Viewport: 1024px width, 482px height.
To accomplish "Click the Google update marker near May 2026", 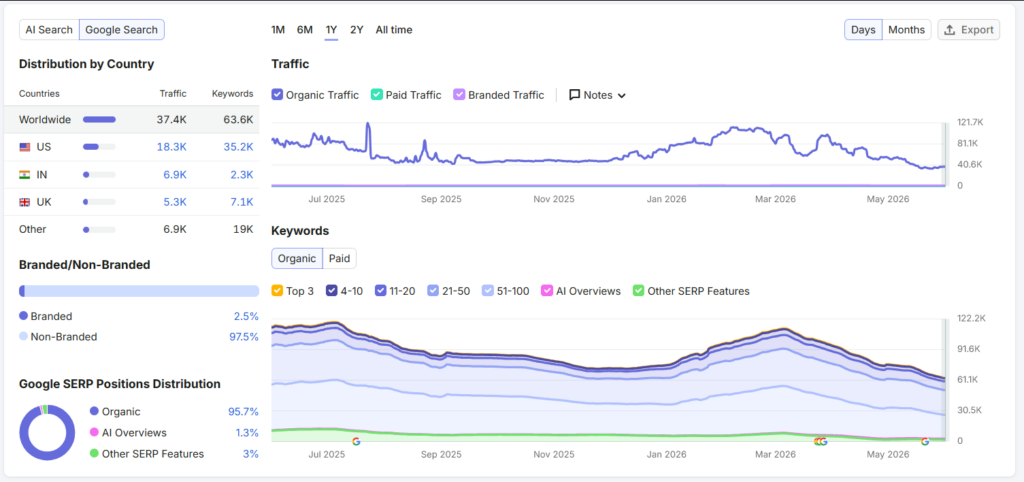I will (x=925, y=442).
